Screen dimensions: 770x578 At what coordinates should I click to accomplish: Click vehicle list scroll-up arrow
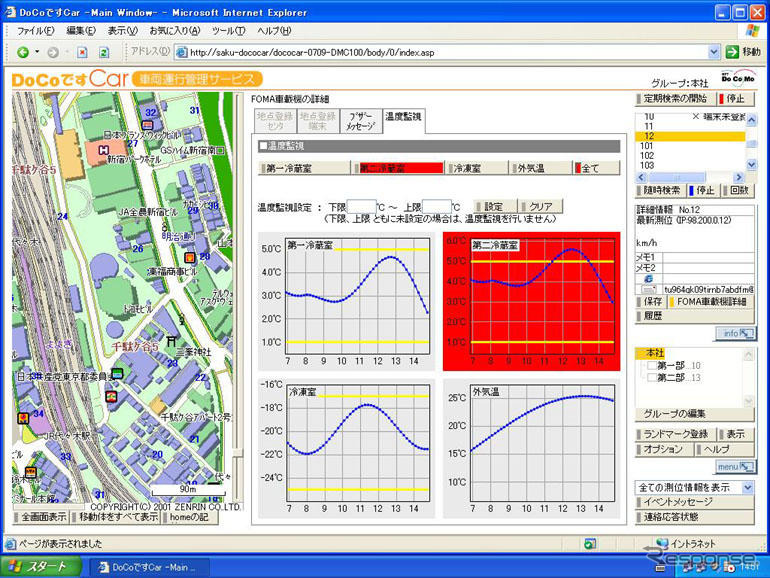click(x=751, y=119)
